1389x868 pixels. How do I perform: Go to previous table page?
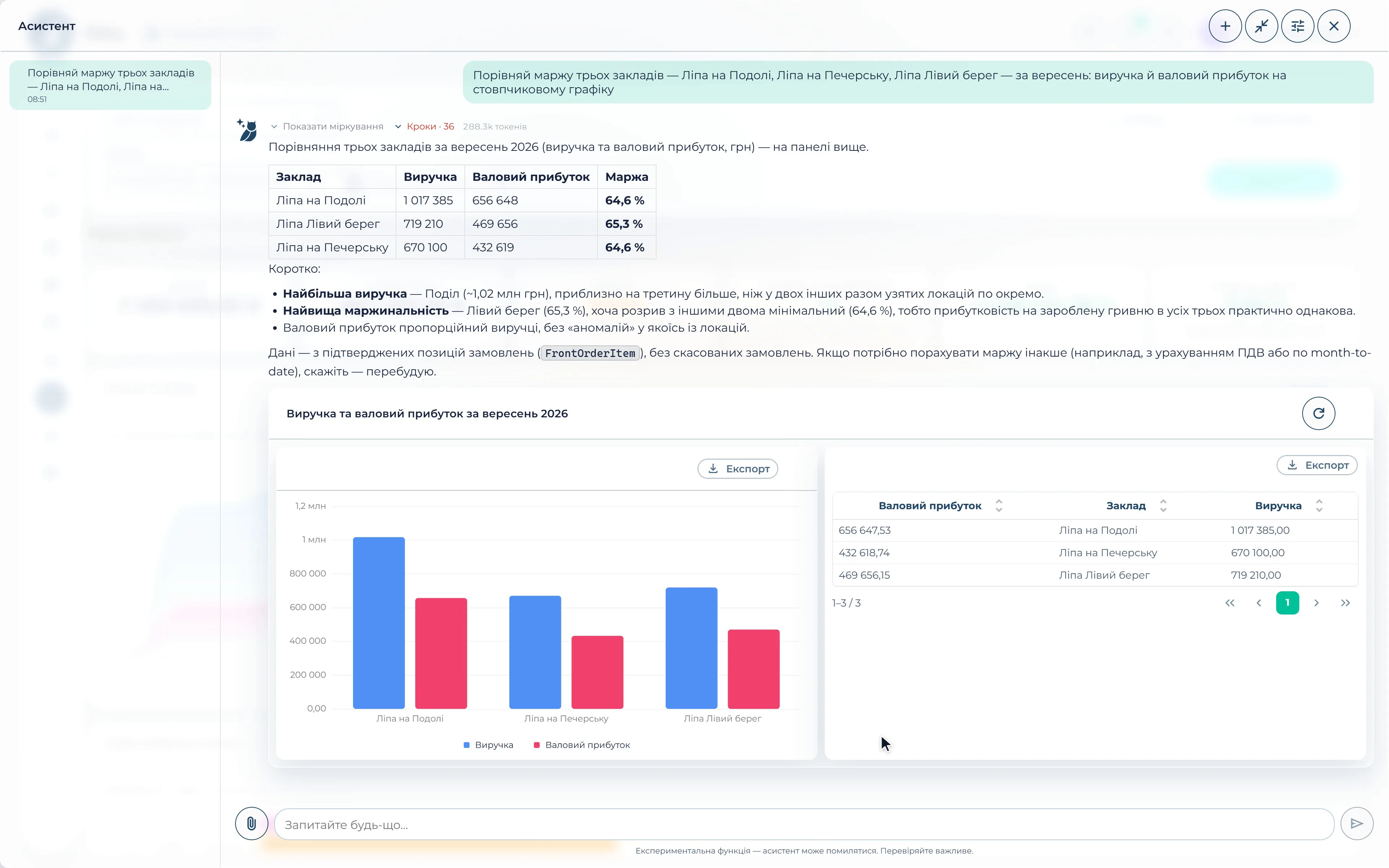click(1259, 603)
